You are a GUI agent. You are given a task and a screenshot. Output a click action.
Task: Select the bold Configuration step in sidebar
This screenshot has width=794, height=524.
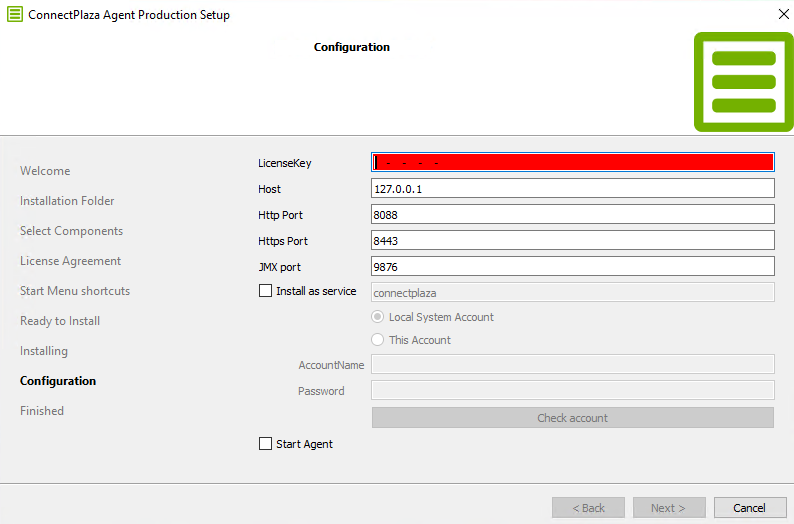coord(58,381)
